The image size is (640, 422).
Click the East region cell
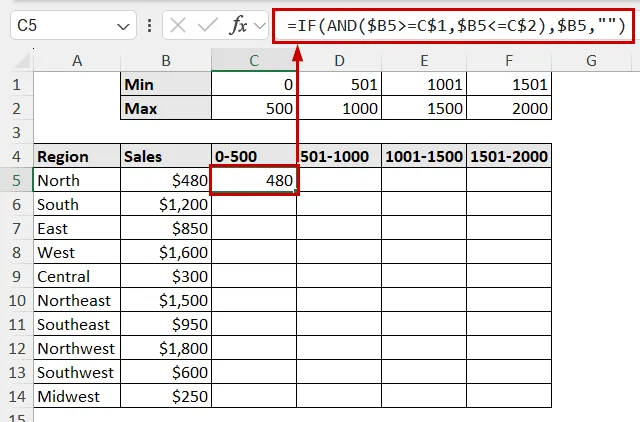(77, 228)
